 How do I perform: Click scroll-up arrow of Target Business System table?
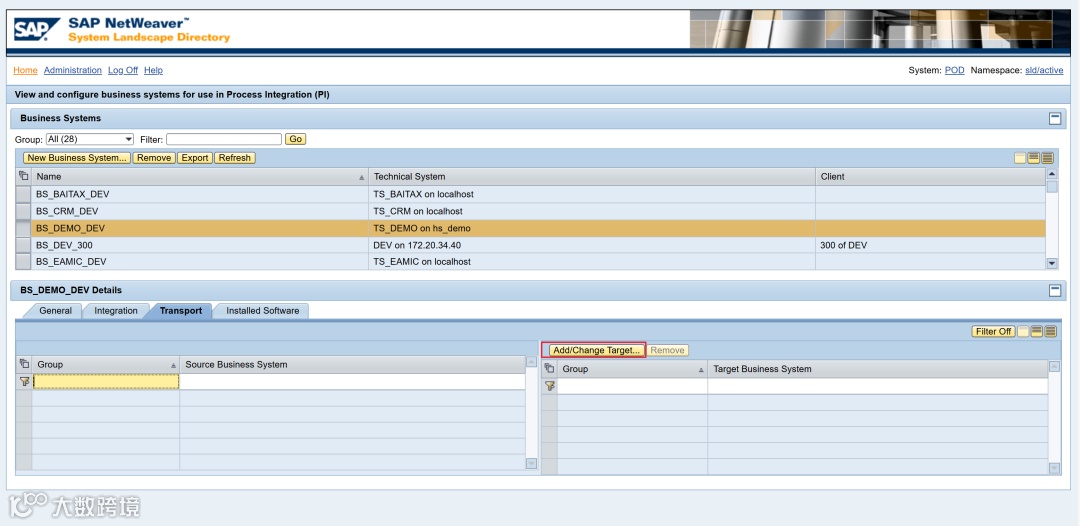(x=1055, y=367)
